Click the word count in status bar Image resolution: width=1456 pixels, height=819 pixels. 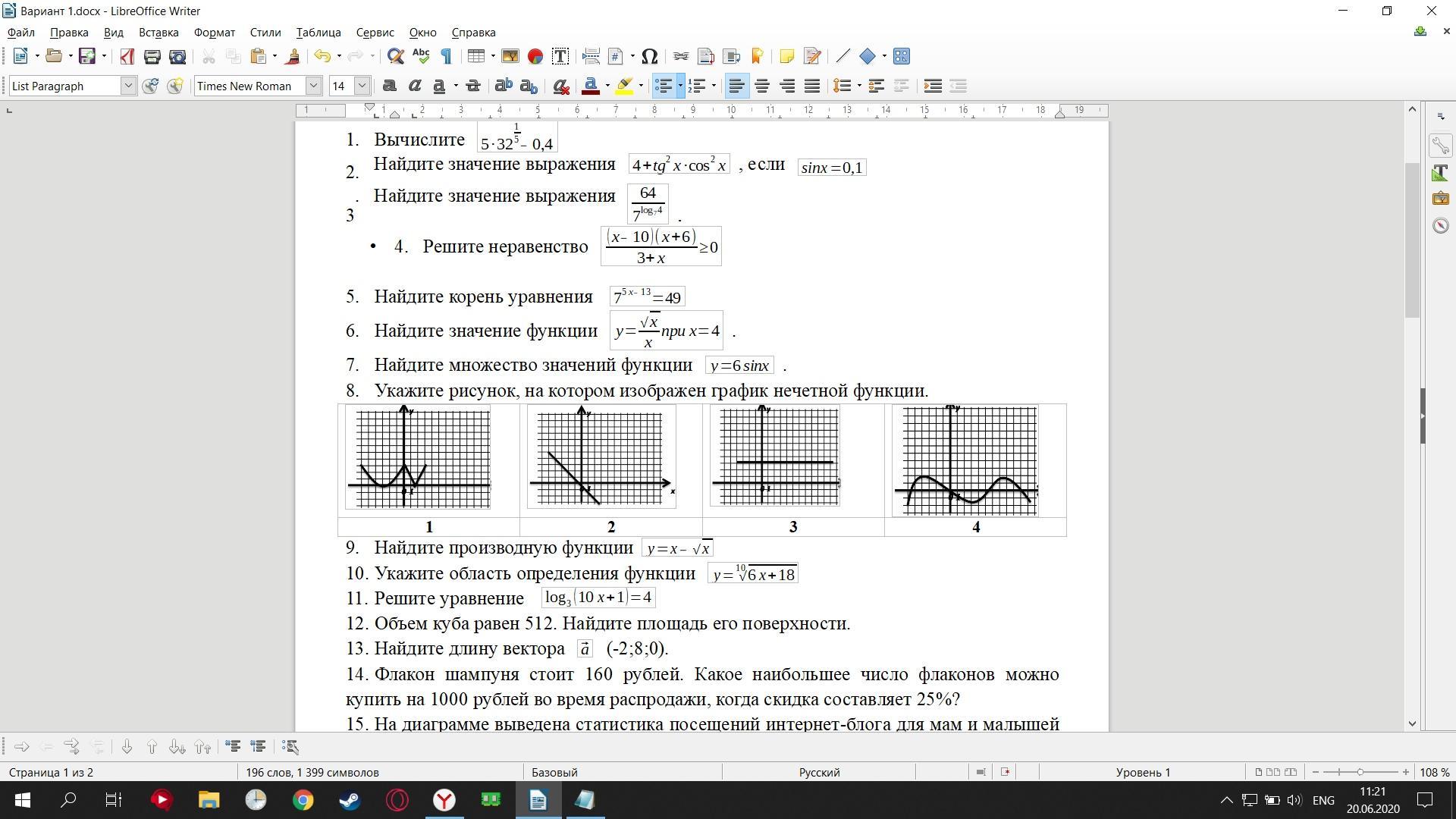312,772
